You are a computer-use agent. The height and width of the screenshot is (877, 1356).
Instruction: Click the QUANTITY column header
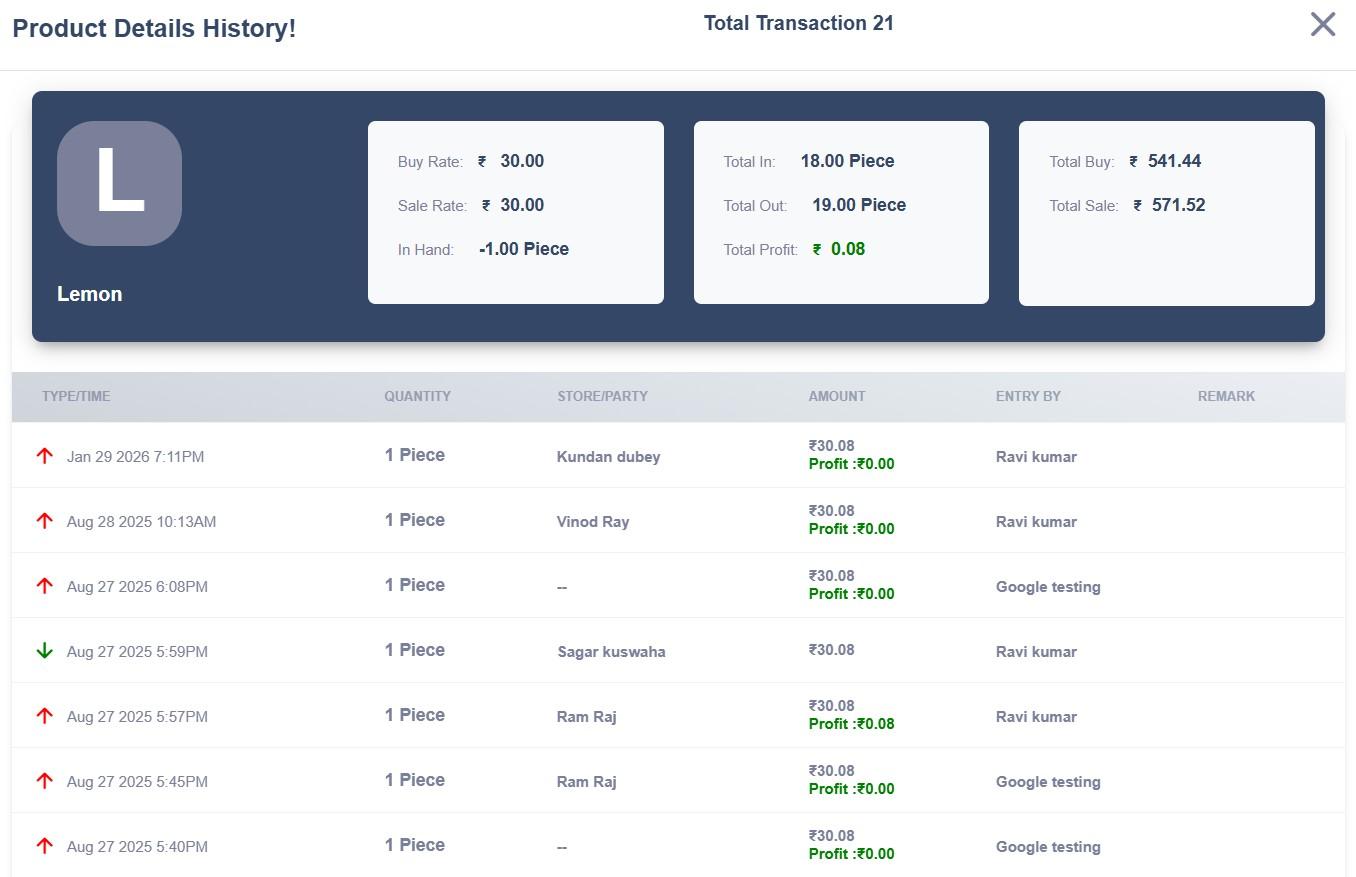417,396
